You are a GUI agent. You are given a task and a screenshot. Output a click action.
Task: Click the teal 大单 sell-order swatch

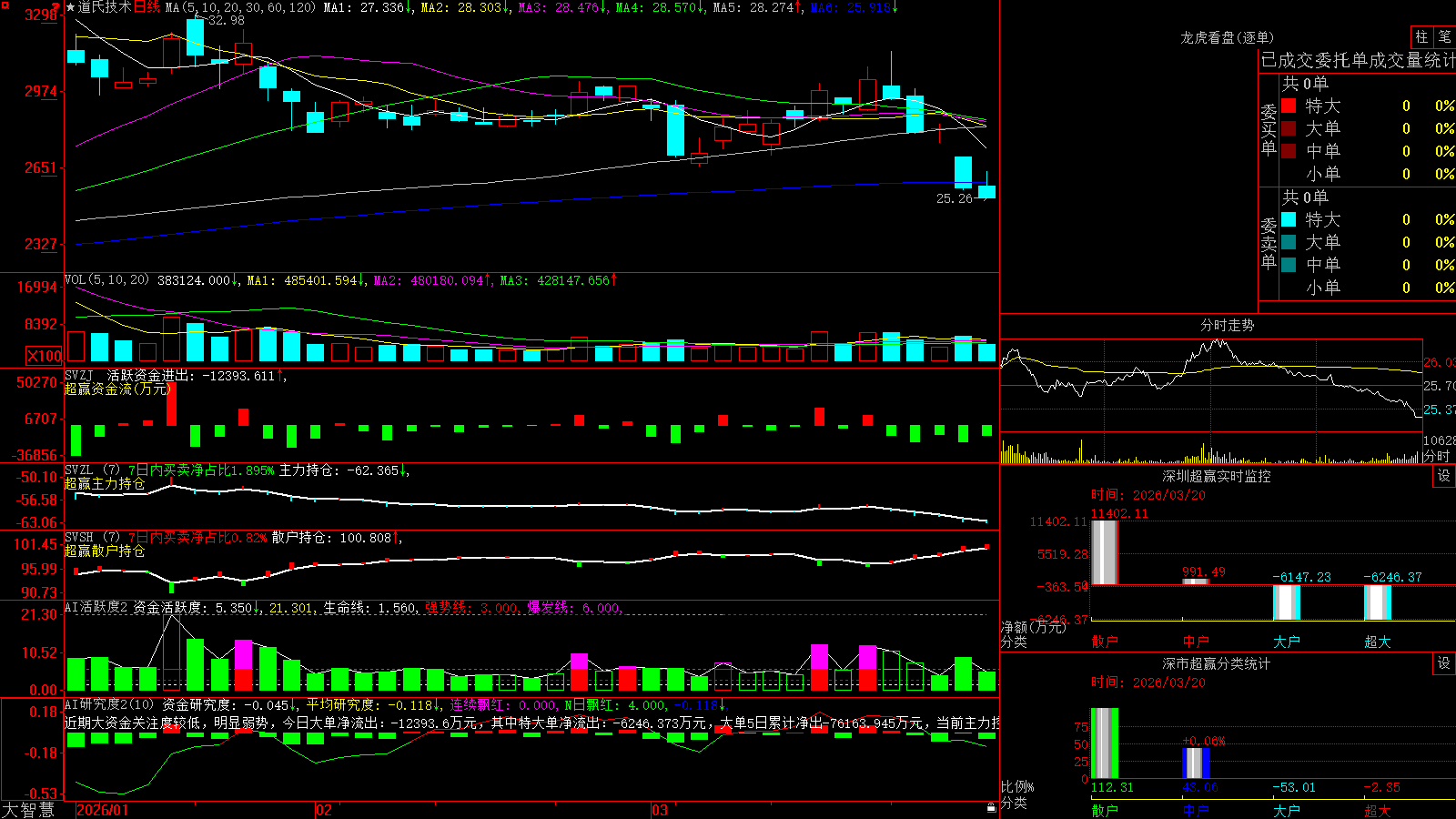click(x=1289, y=242)
